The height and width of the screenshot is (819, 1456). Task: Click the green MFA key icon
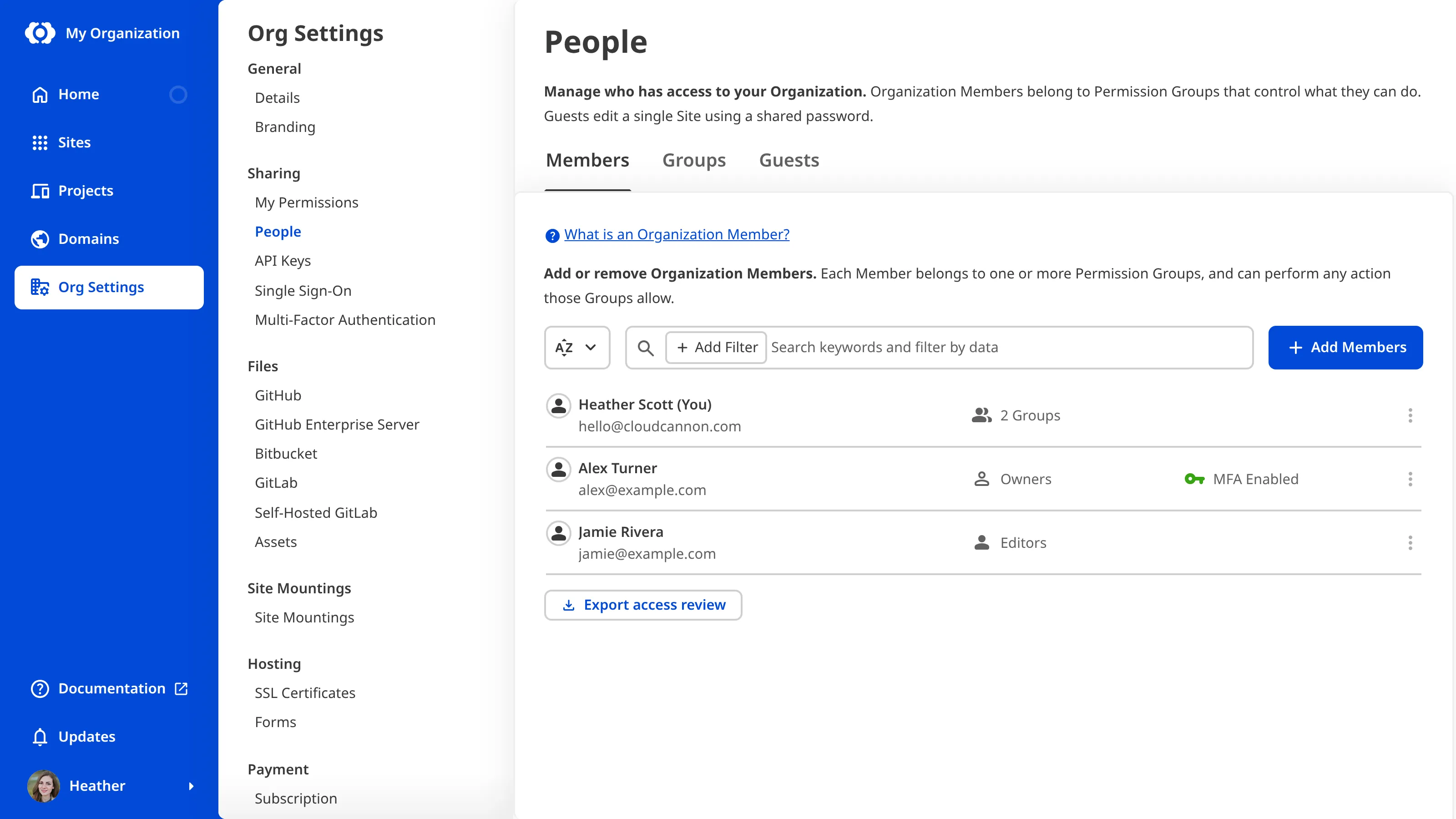click(1194, 479)
